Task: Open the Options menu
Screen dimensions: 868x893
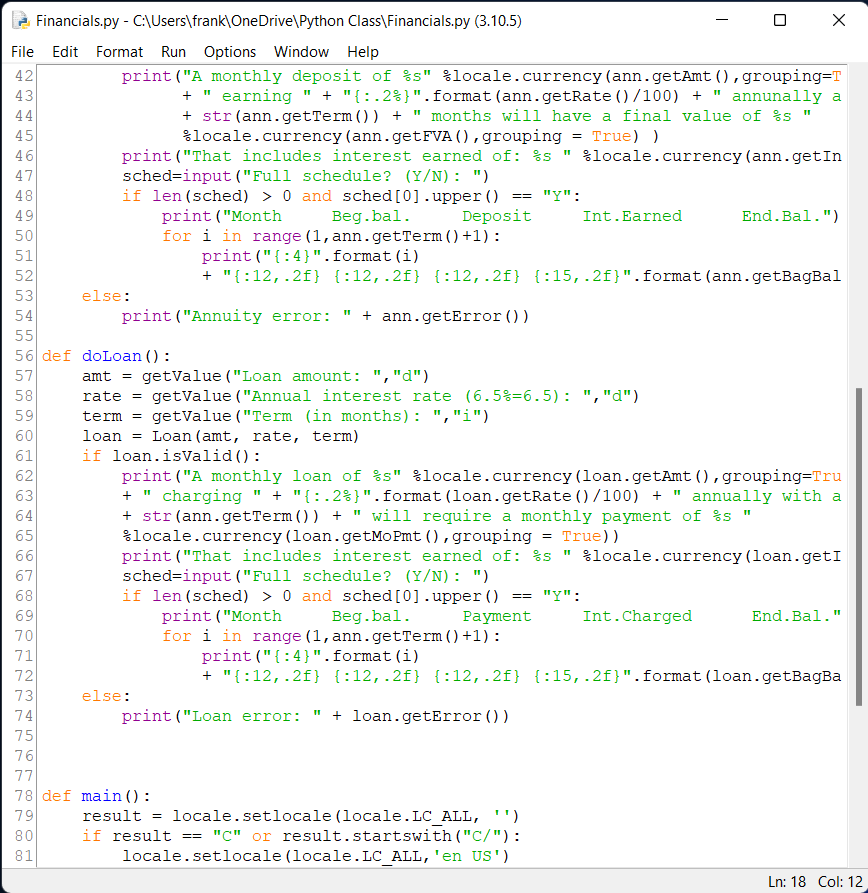Action: 230,52
